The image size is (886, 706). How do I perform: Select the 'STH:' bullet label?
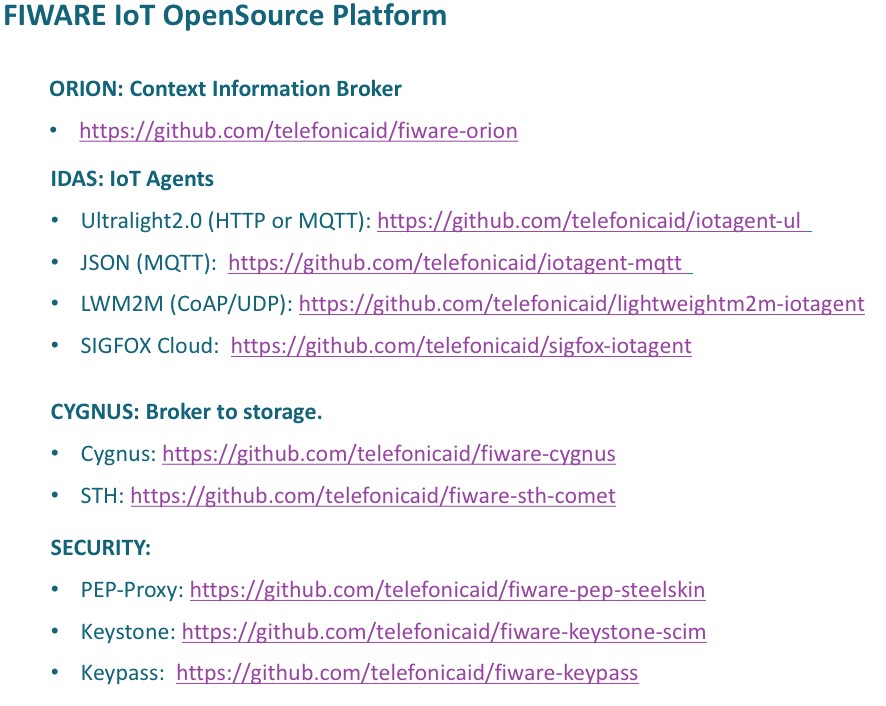click(x=102, y=496)
